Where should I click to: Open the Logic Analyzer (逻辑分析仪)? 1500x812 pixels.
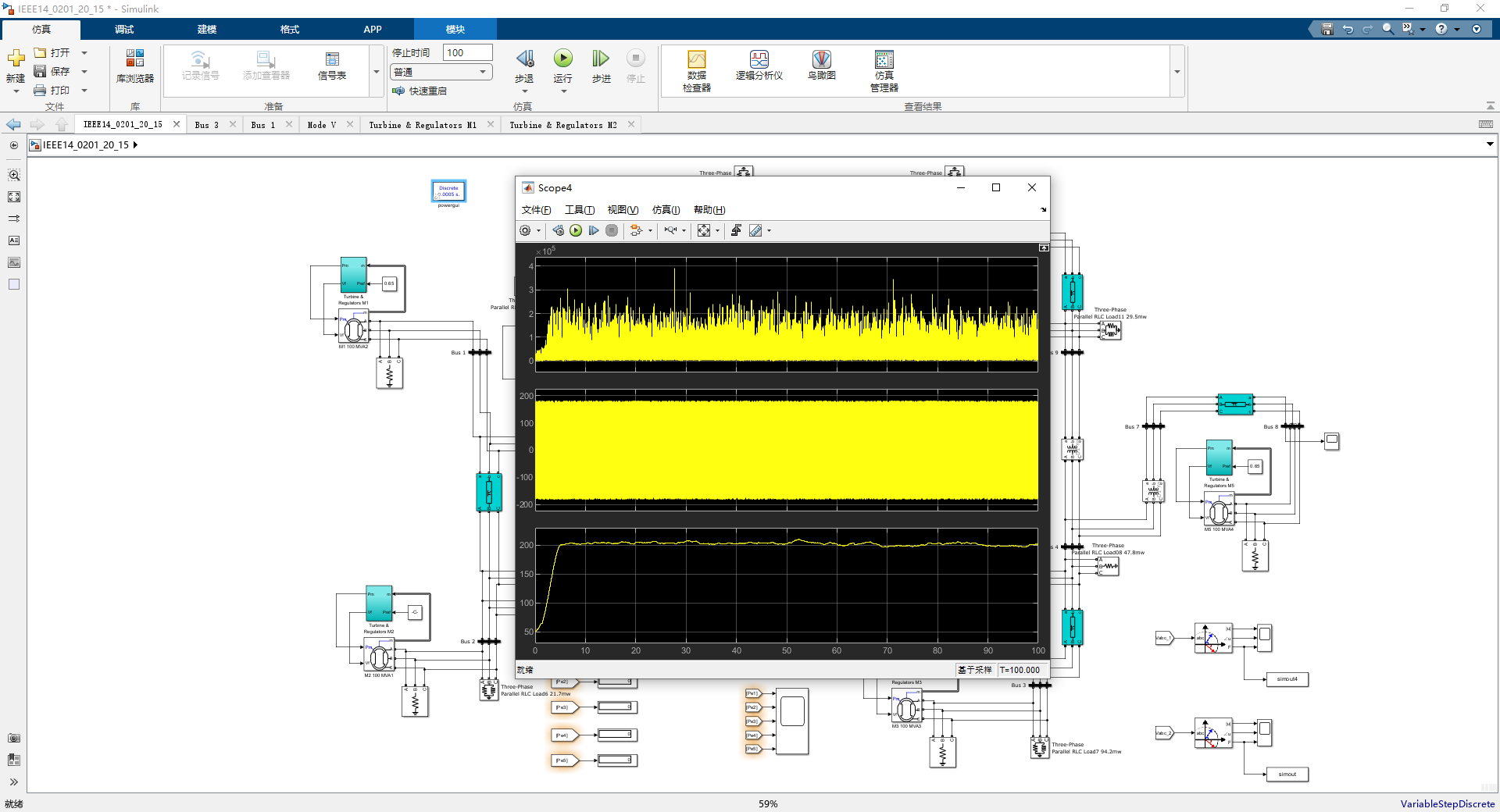pyautogui.click(x=759, y=65)
